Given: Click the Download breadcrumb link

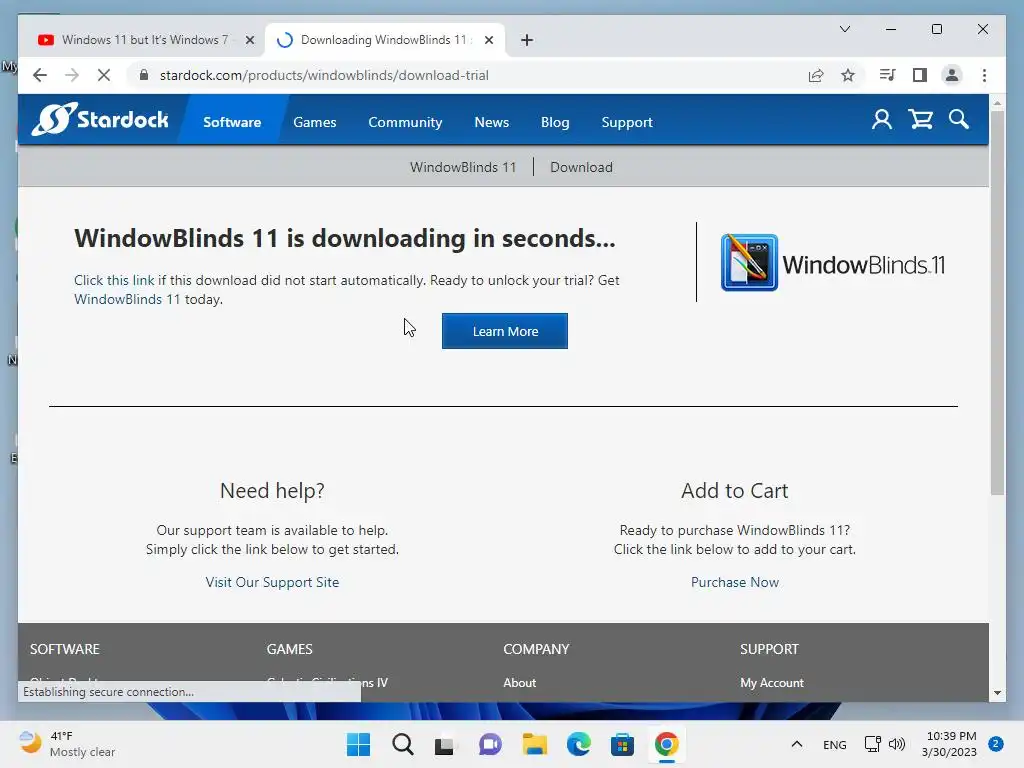Looking at the screenshot, I should 581,167.
